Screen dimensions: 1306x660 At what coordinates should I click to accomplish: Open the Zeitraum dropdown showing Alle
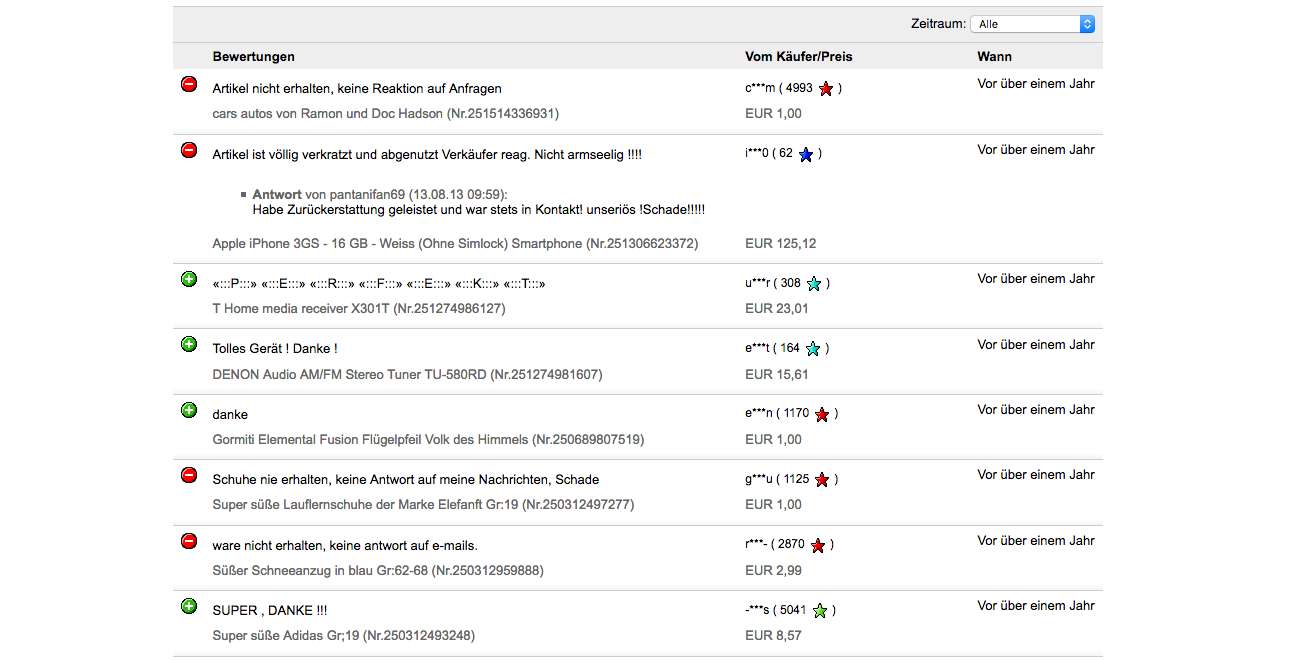(1037, 24)
